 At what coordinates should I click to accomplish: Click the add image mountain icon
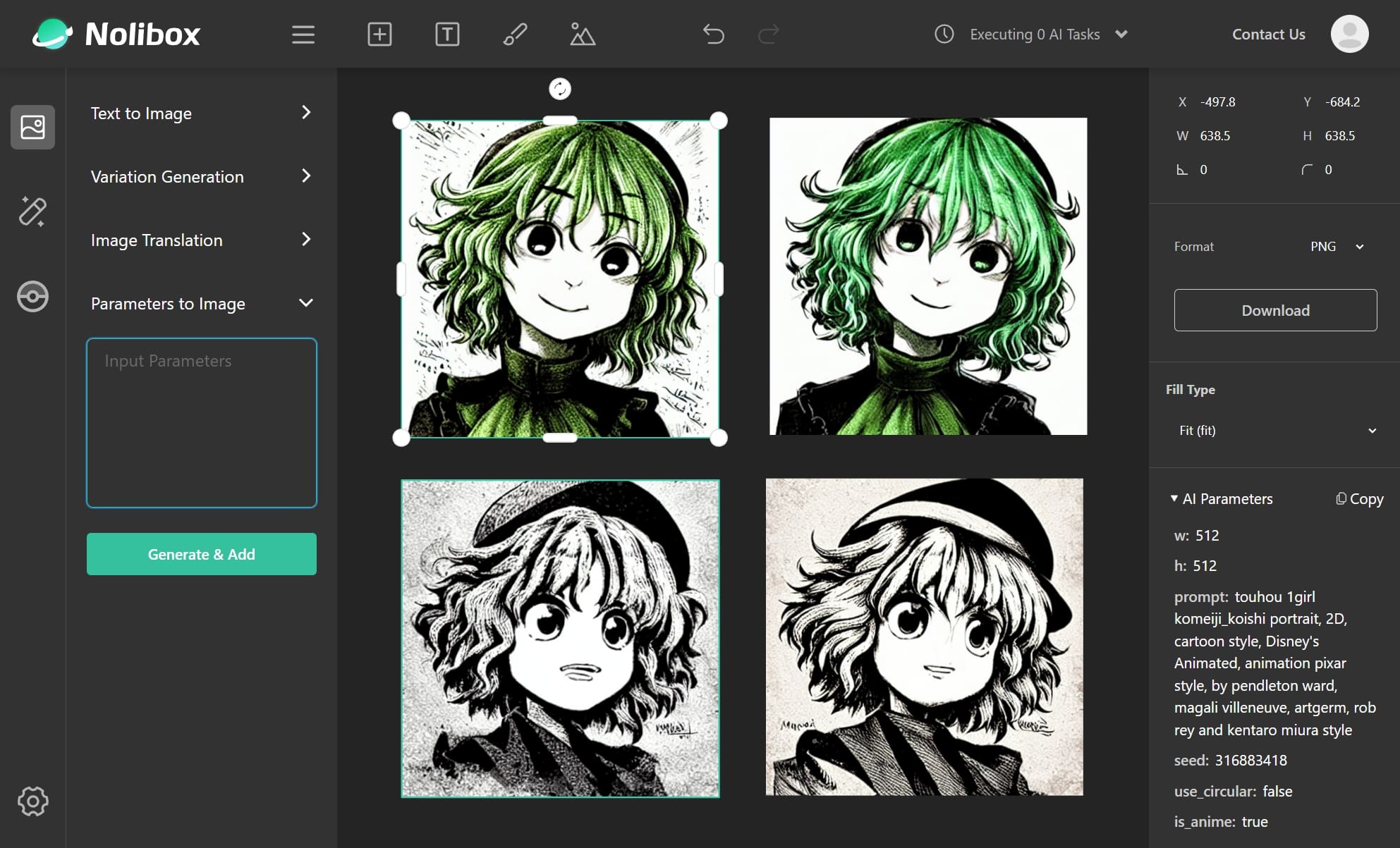coord(582,35)
